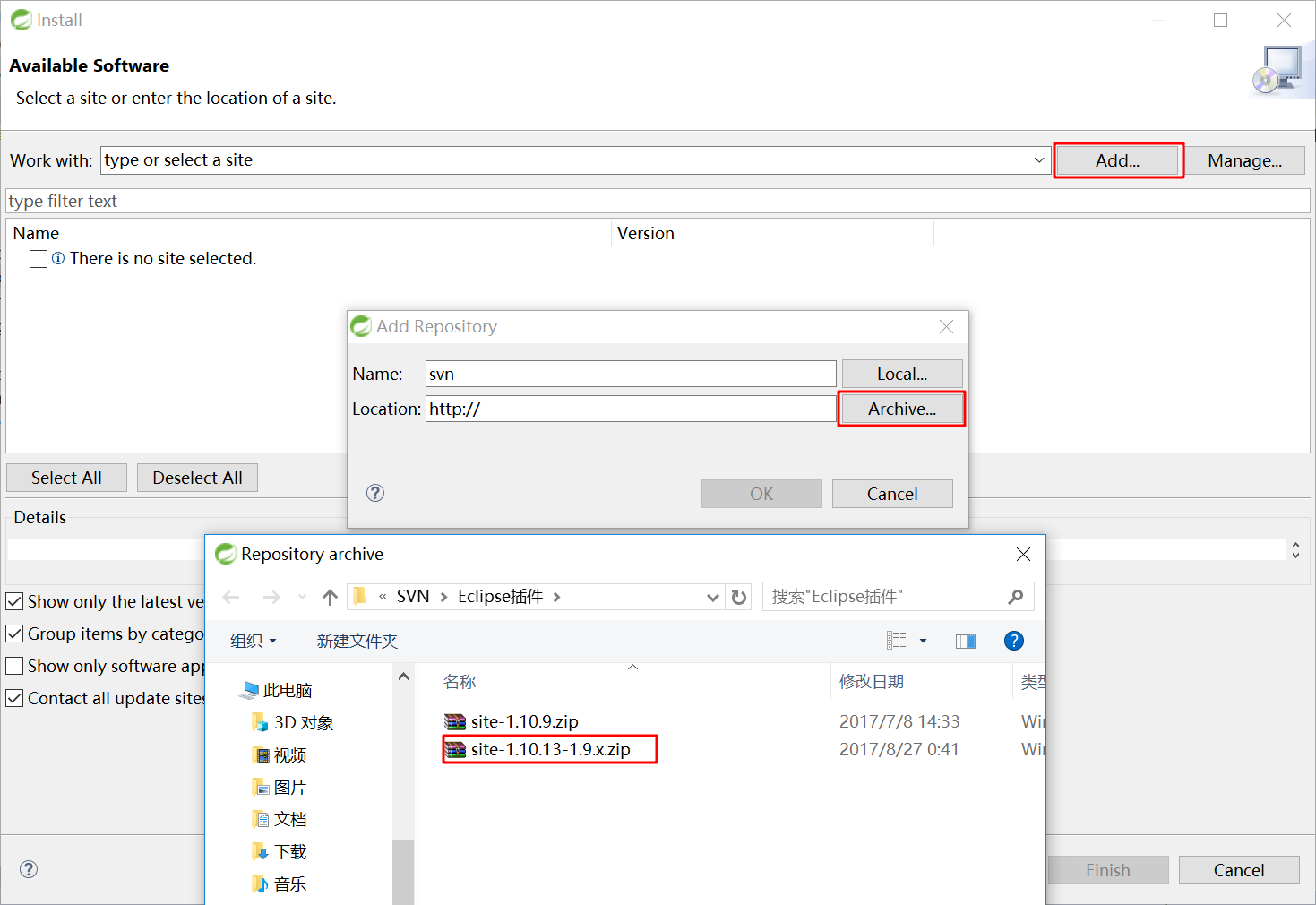Click the Details stepper arrows
Image resolution: width=1316 pixels, height=905 pixels.
[x=1295, y=549]
